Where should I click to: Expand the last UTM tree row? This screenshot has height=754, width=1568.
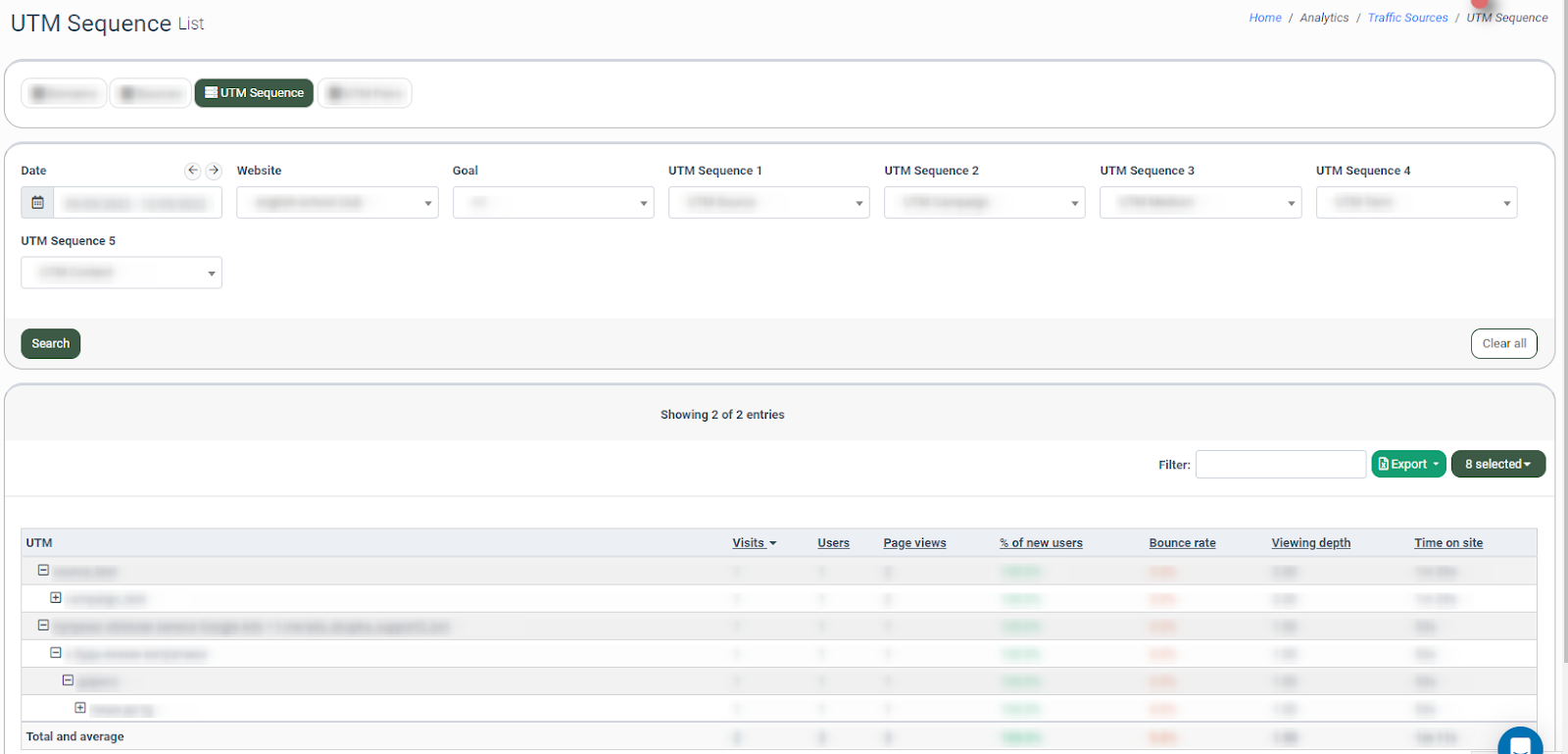tap(80, 707)
